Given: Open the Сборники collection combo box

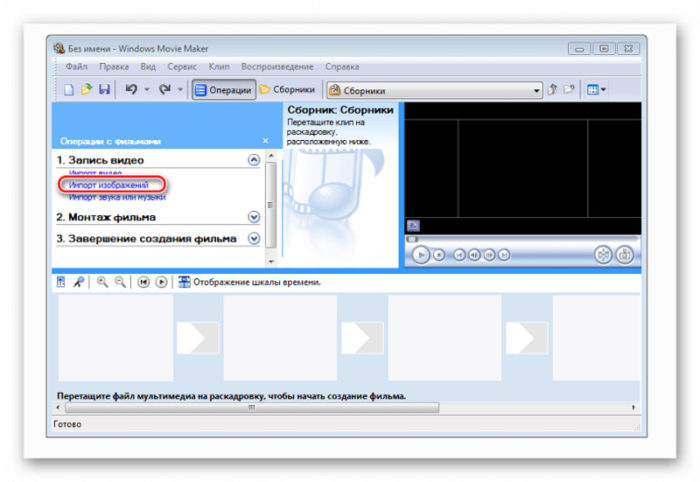Looking at the screenshot, I should [434, 91].
